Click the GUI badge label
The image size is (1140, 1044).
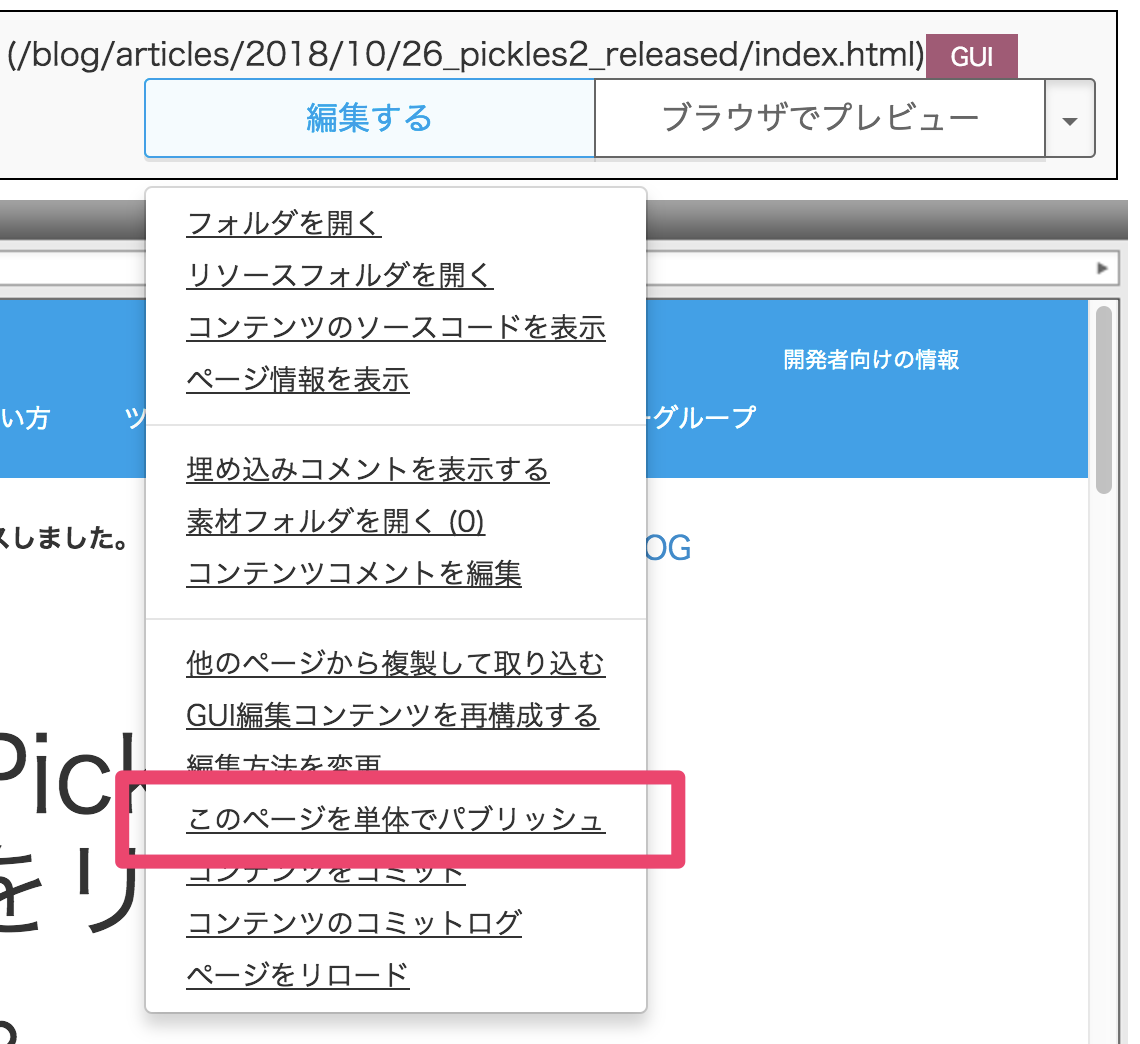[x=971, y=58]
